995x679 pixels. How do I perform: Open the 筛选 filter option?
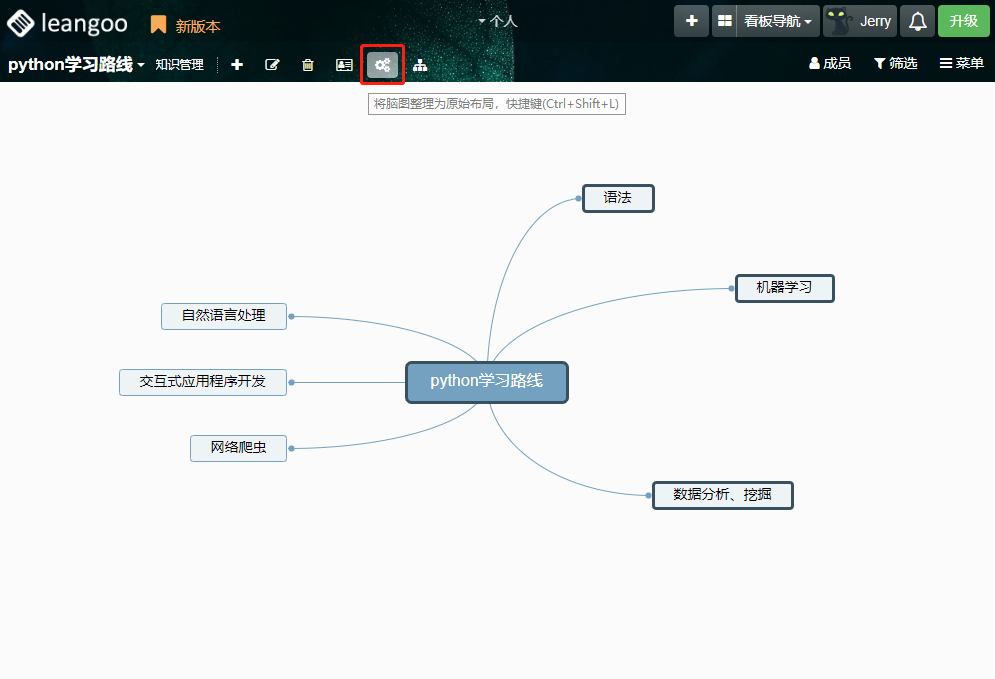[895, 63]
